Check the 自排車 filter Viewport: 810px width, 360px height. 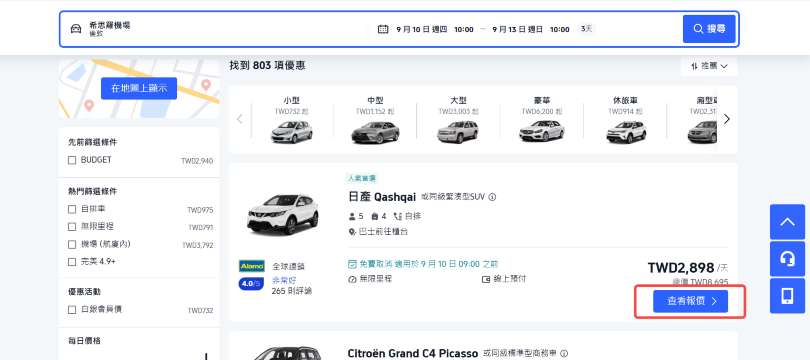pos(72,210)
